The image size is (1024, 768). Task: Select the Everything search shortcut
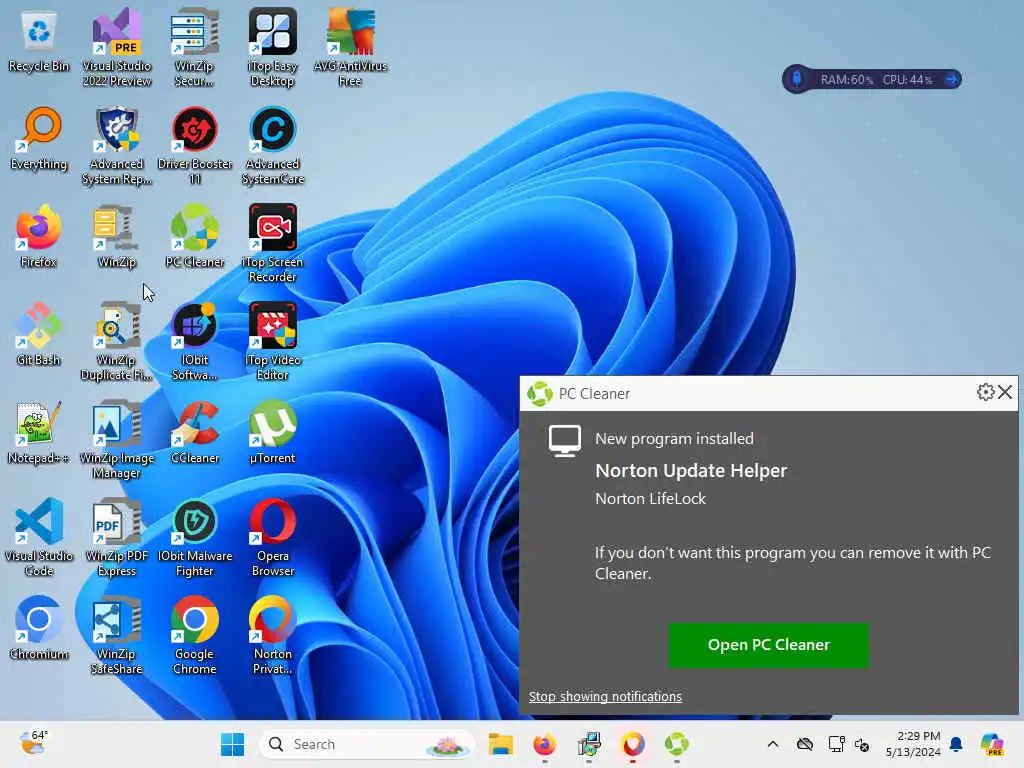39,138
